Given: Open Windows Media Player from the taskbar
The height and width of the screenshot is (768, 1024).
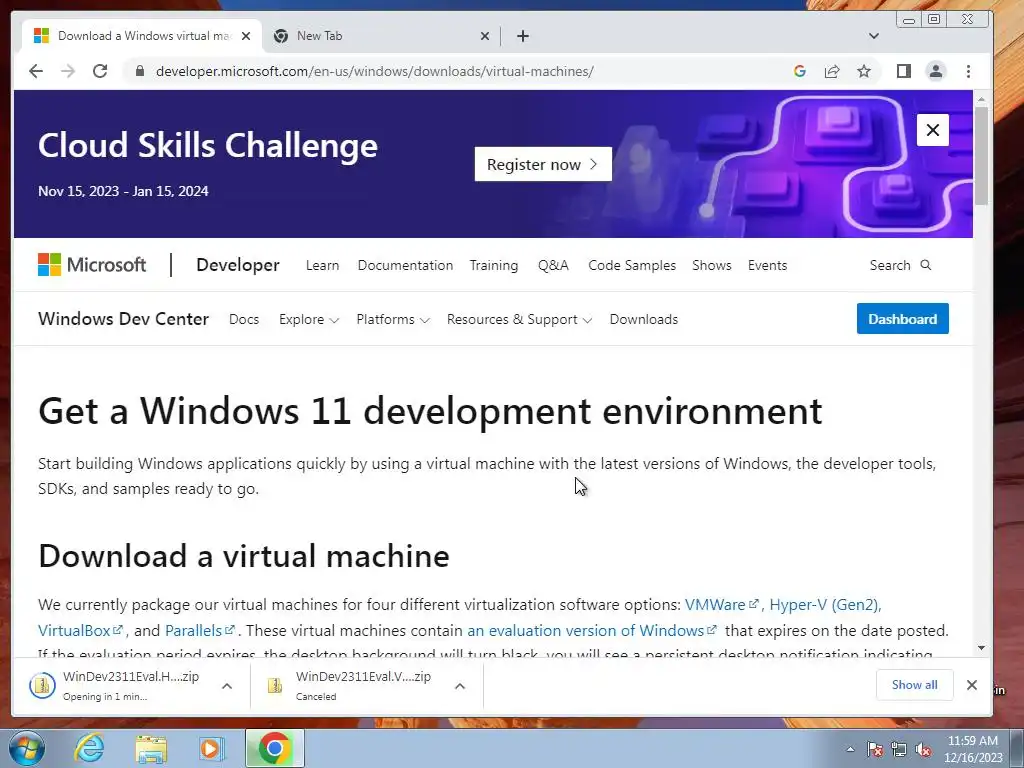Looking at the screenshot, I should point(212,748).
